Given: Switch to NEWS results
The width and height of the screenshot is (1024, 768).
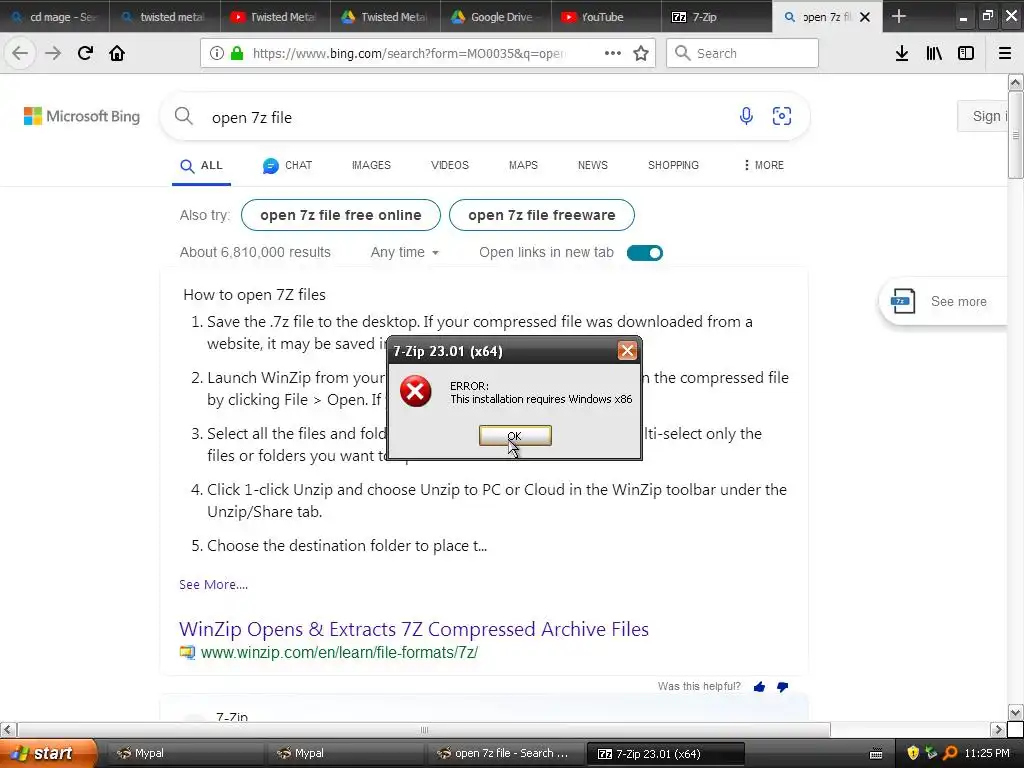Looking at the screenshot, I should tap(592, 165).
